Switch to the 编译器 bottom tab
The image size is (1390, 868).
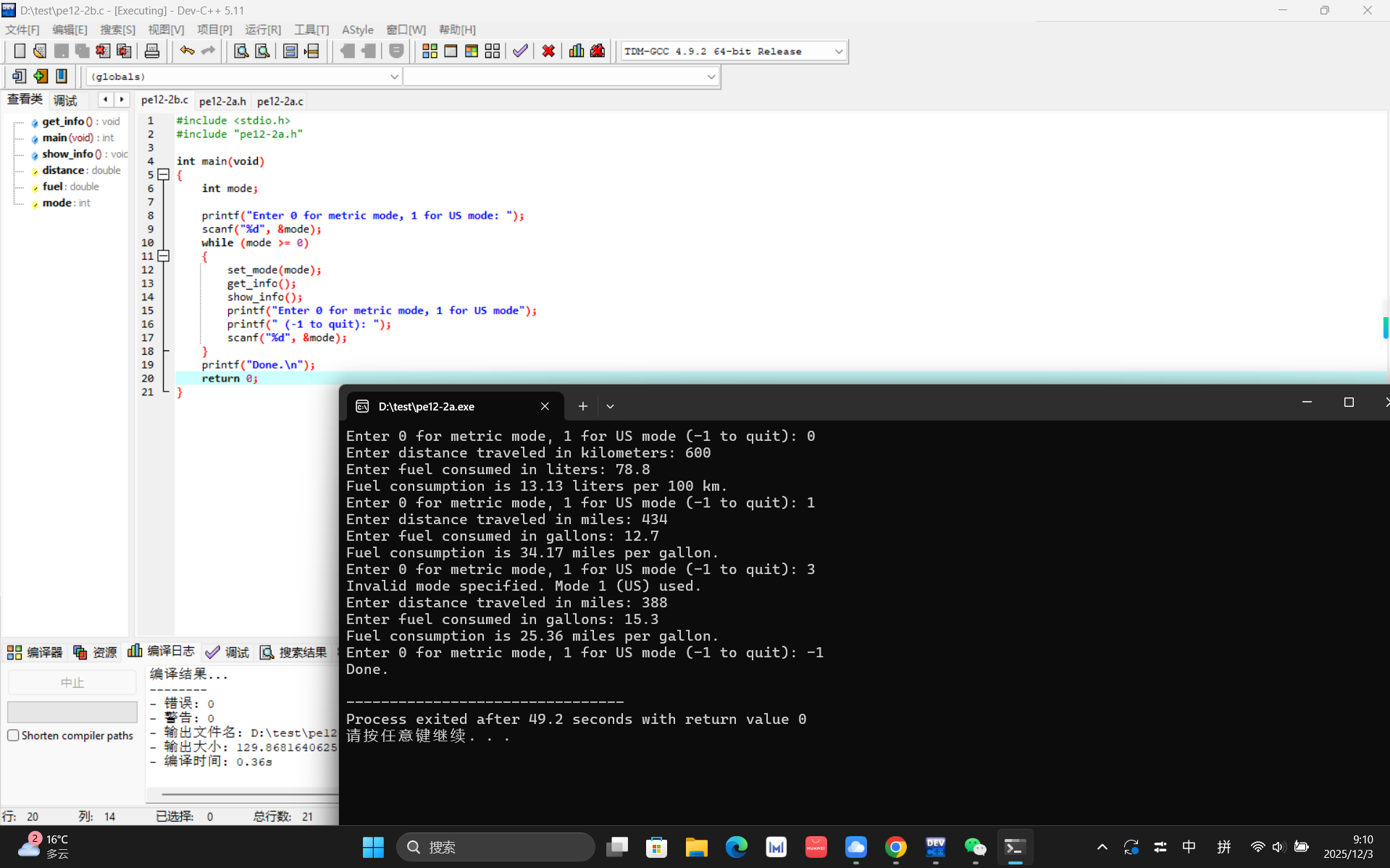pyautogui.click(x=35, y=652)
